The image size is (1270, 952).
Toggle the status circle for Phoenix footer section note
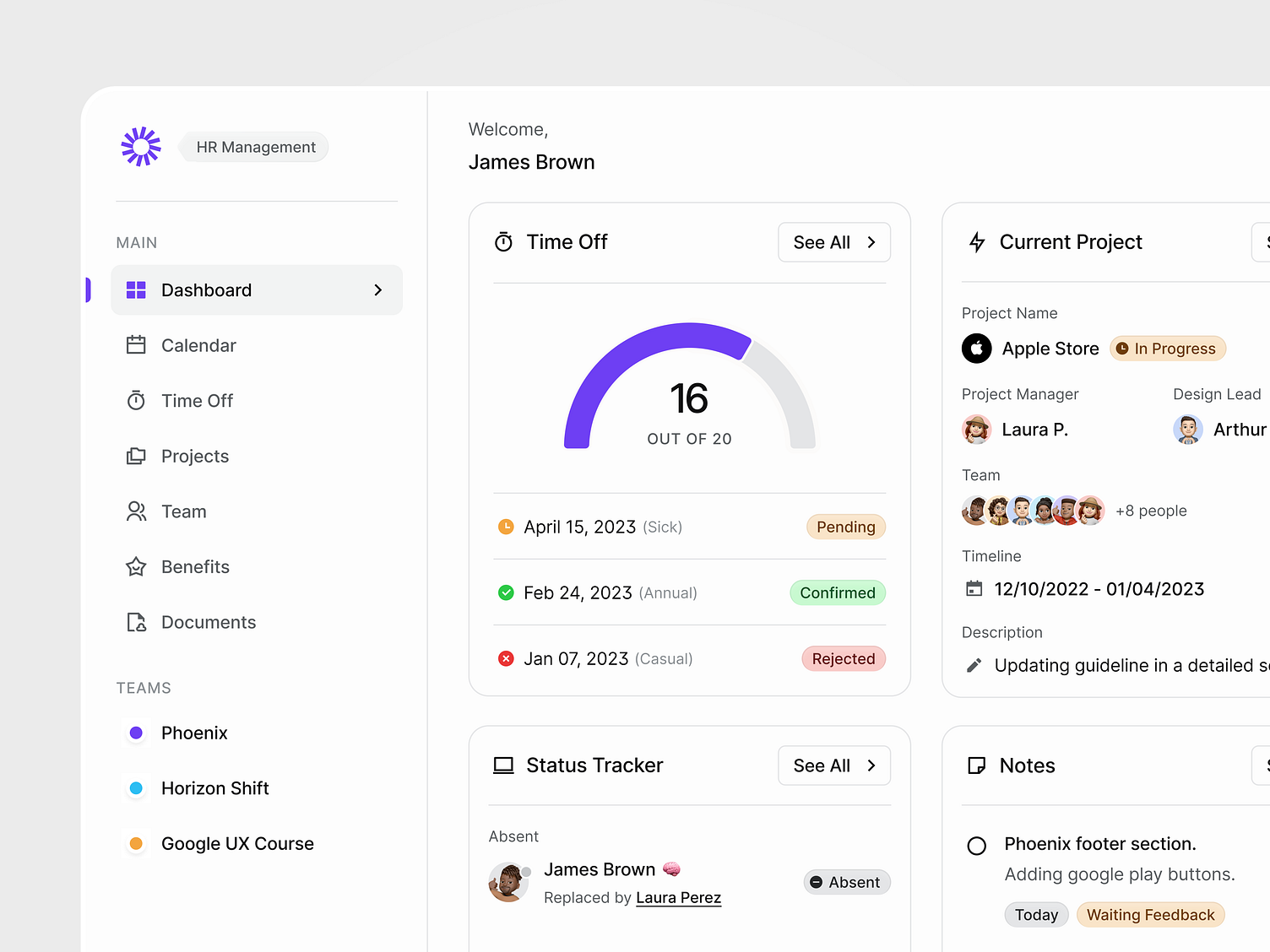tap(976, 845)
